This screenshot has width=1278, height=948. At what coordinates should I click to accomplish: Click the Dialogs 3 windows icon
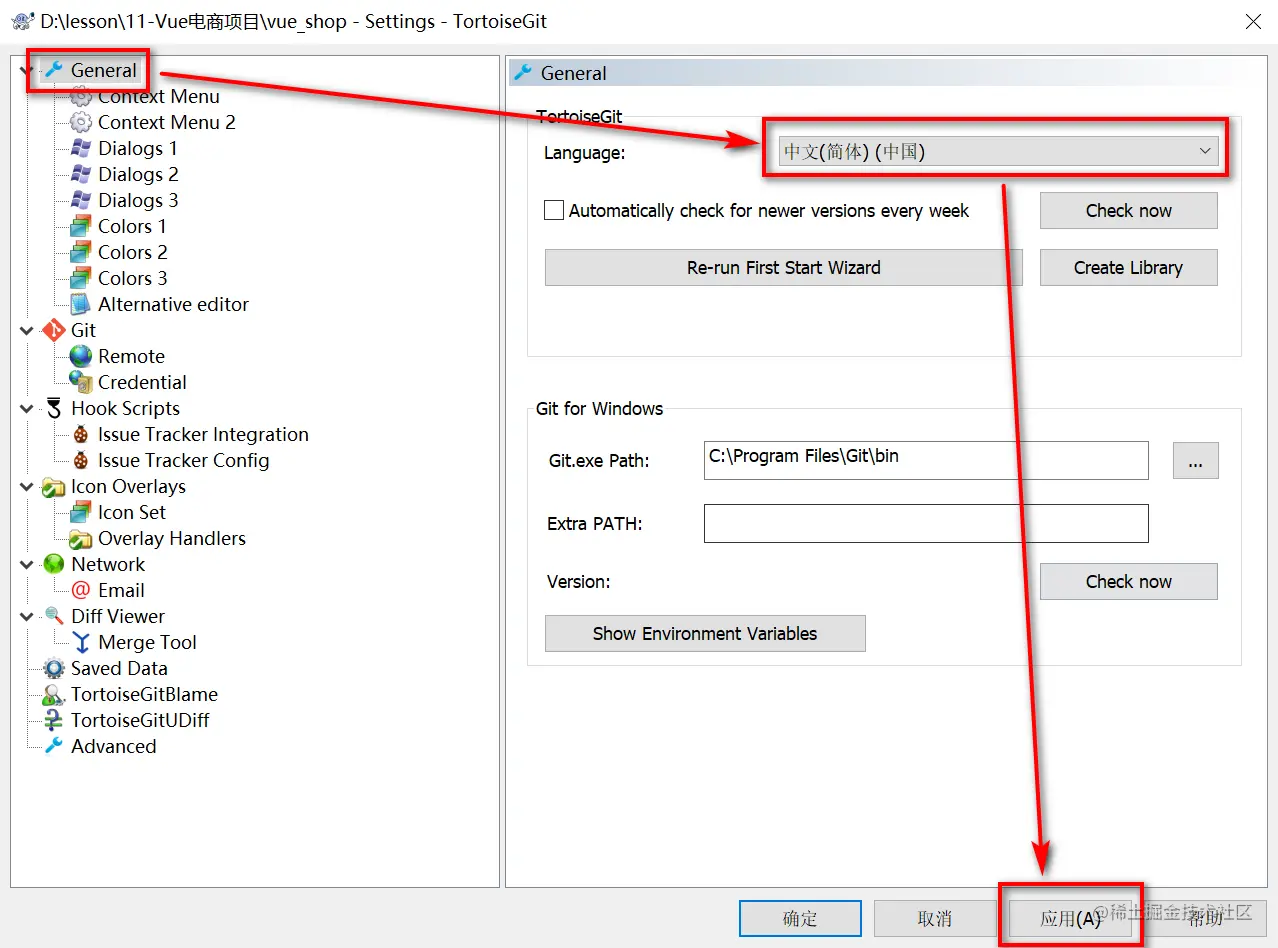pyautogui.click(x=81, y=200)
